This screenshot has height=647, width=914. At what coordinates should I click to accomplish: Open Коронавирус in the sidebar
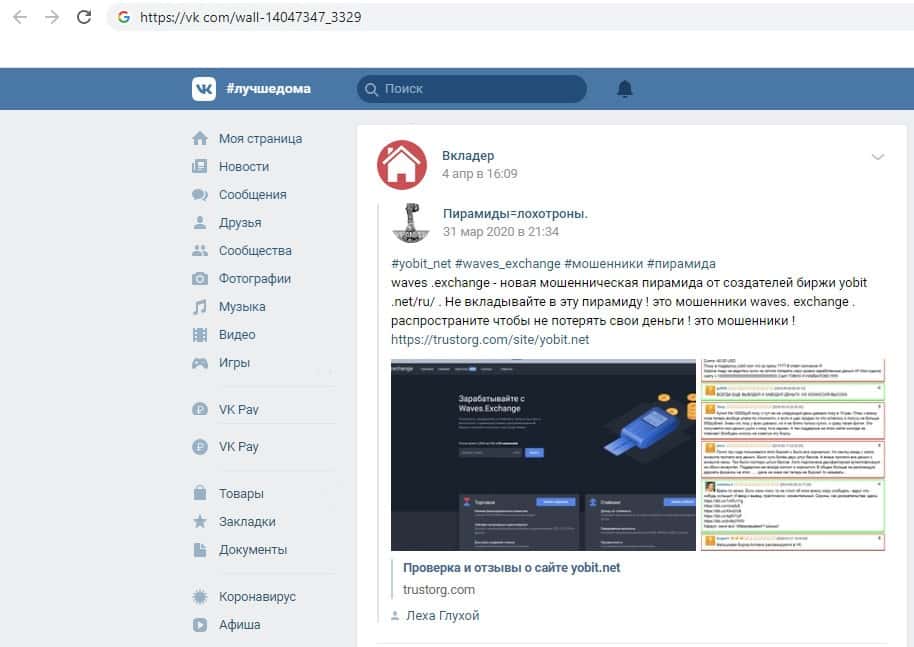click(x=258, y=597)
